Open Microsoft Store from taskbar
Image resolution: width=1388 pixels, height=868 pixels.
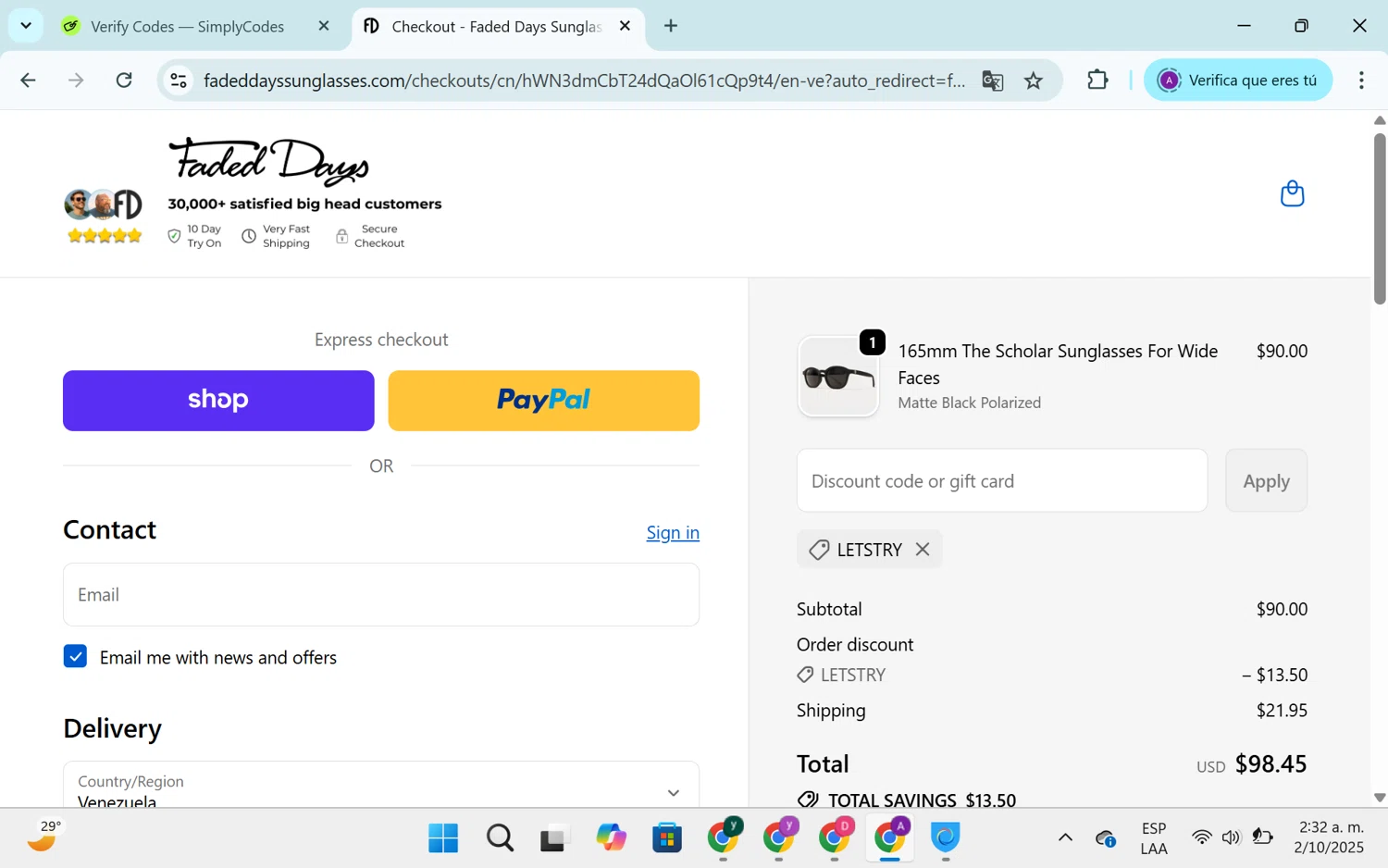(666, 838)
